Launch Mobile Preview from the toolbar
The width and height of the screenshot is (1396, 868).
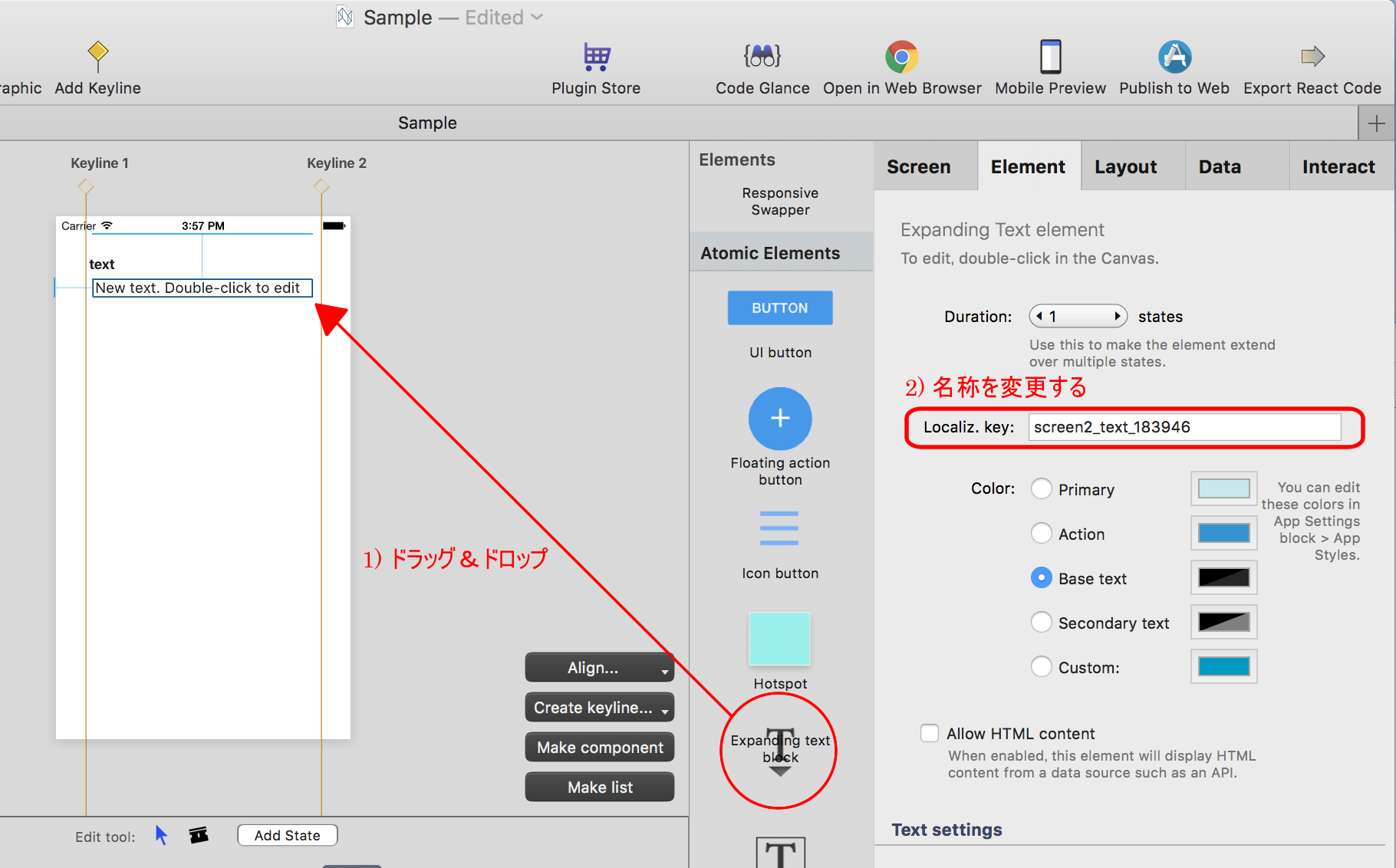(1050, 57)
